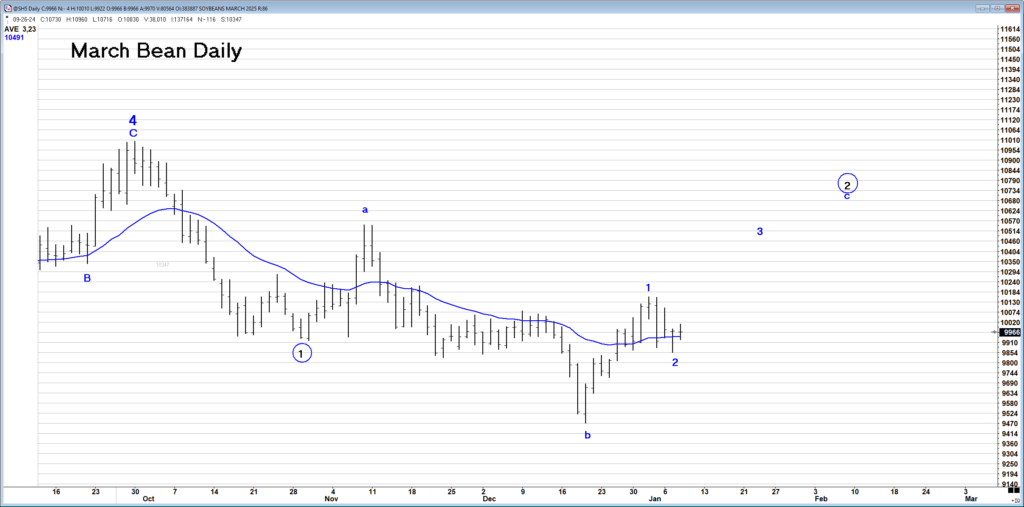This screenshot has width=1024, height=507.
Task: Click the chart window icon in title bar
Action: pyautogui.click(x=7, y=8)
